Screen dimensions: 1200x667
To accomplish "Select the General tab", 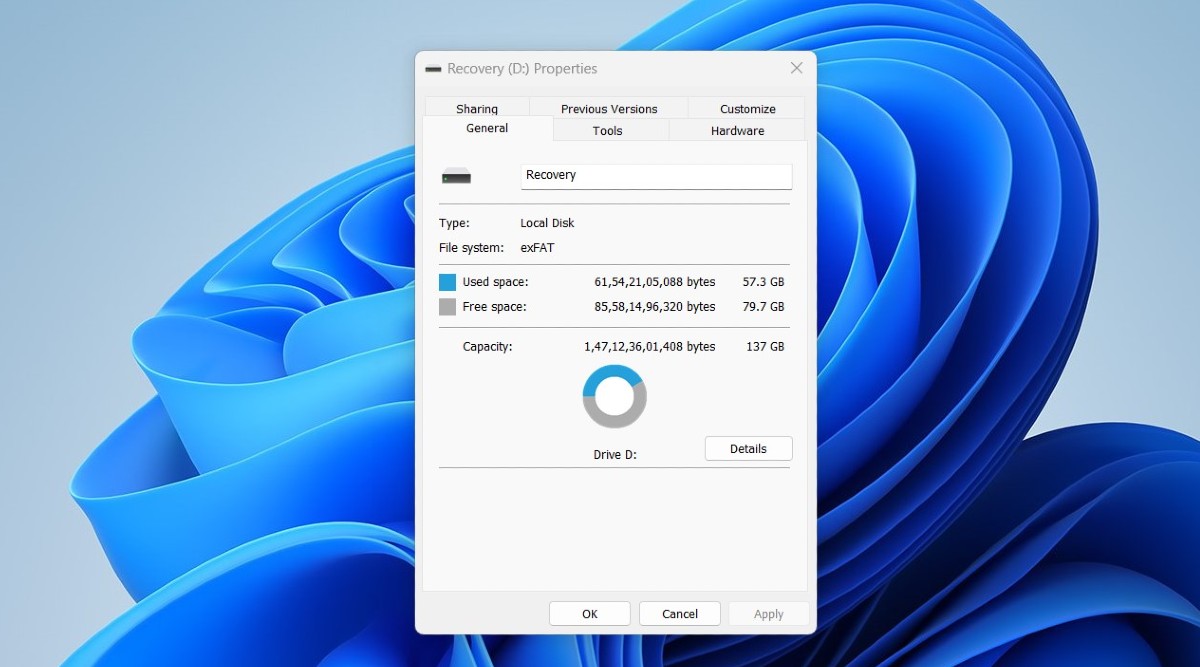I will pos(487,128).
